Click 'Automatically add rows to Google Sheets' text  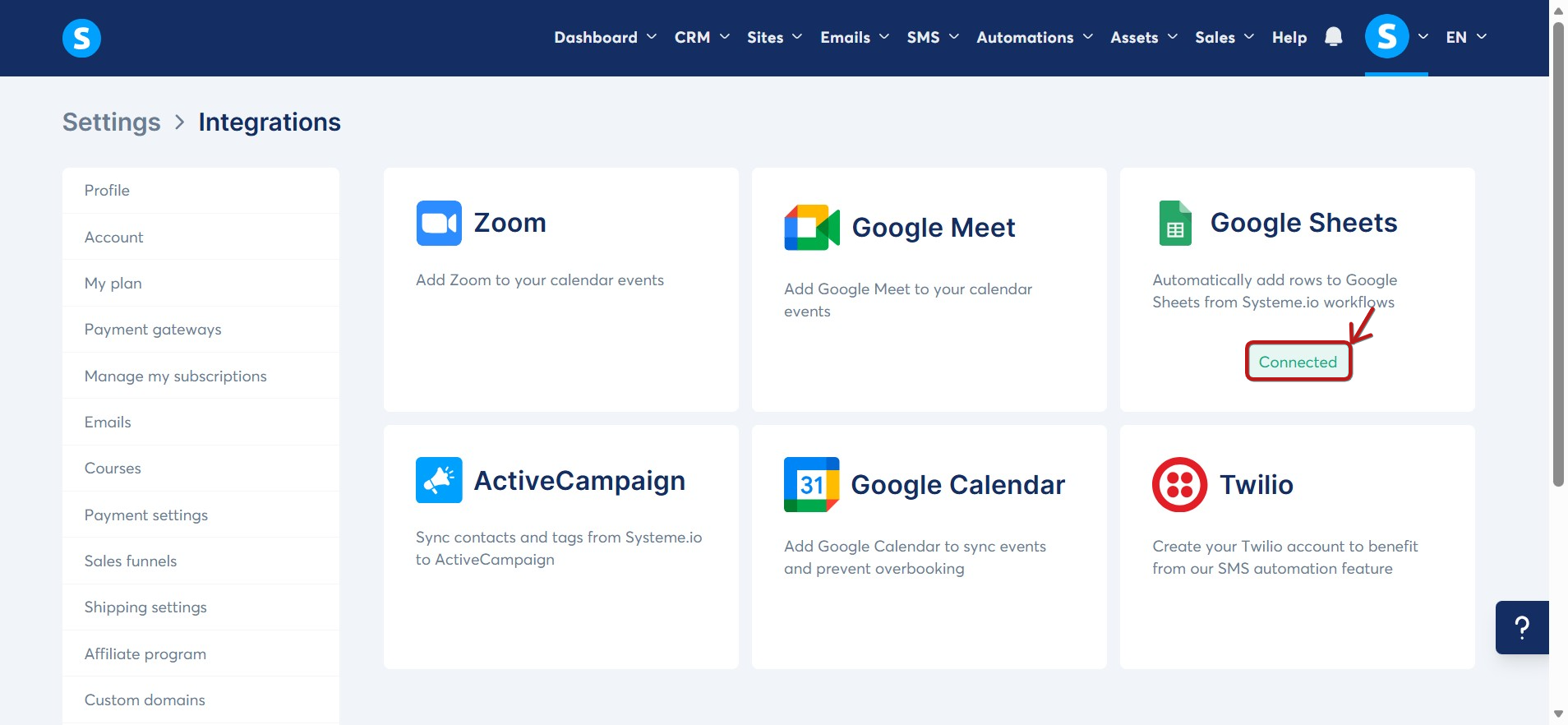(x=1275, y=291)
